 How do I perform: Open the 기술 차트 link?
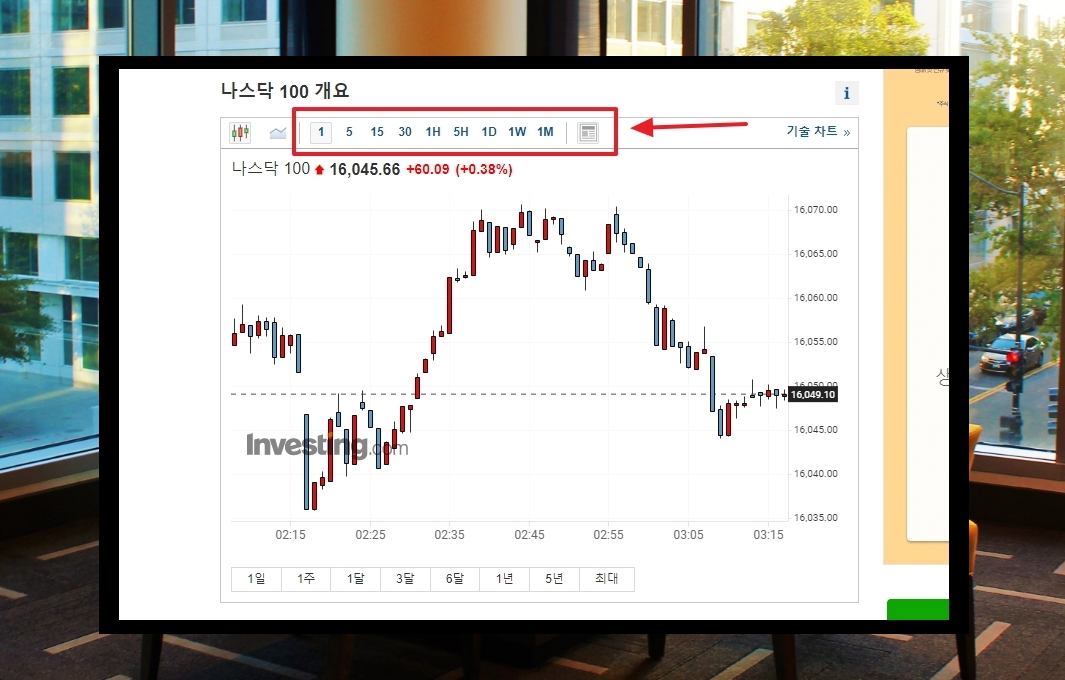tap(818, 132)
